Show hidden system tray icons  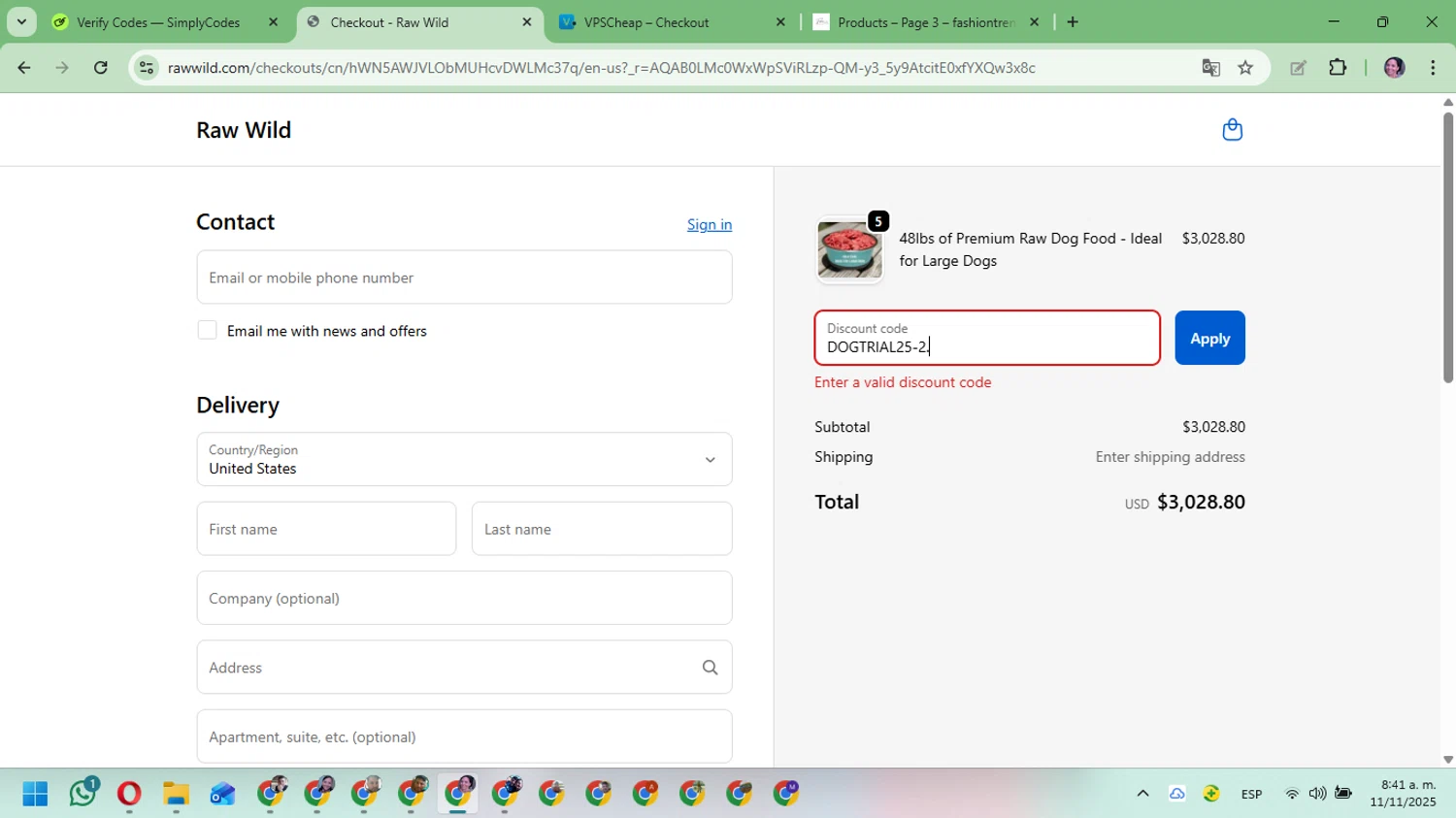click(x=1142, y=794)
